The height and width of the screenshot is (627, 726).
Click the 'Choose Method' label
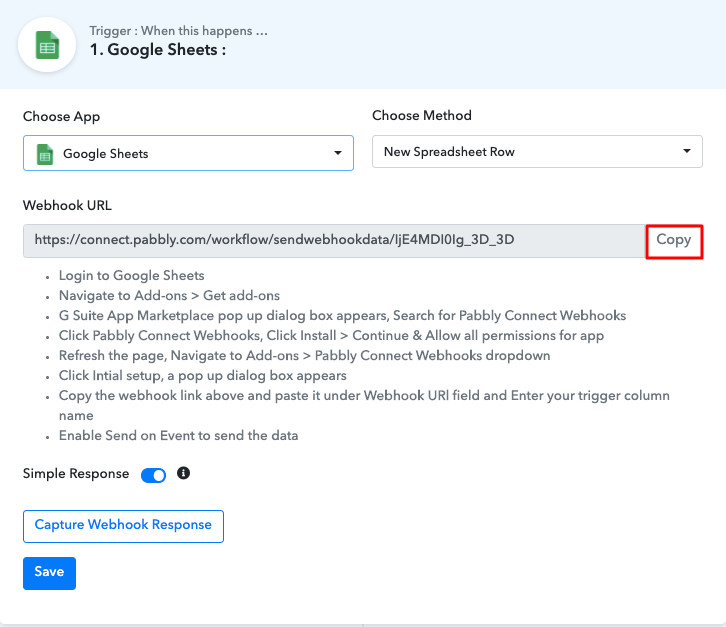click(x=422, y=115)
